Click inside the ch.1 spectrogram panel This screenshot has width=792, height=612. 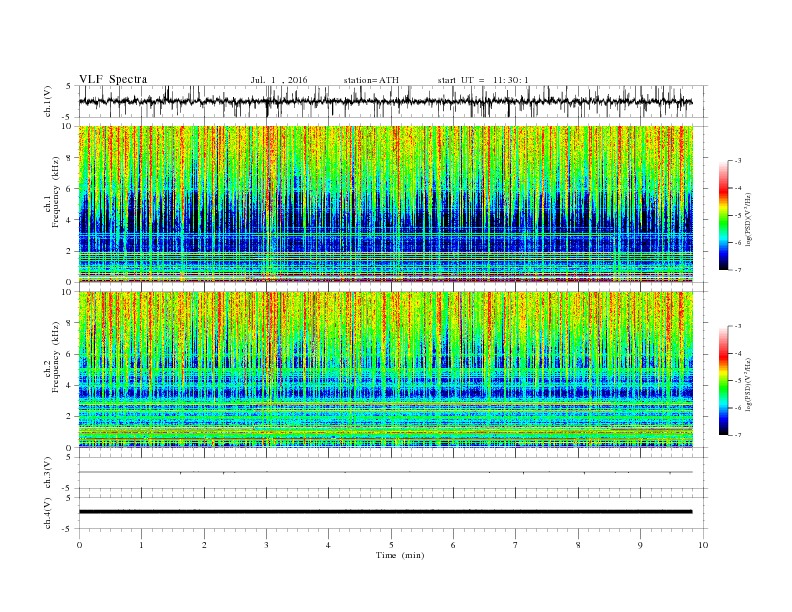click(386, 204)
